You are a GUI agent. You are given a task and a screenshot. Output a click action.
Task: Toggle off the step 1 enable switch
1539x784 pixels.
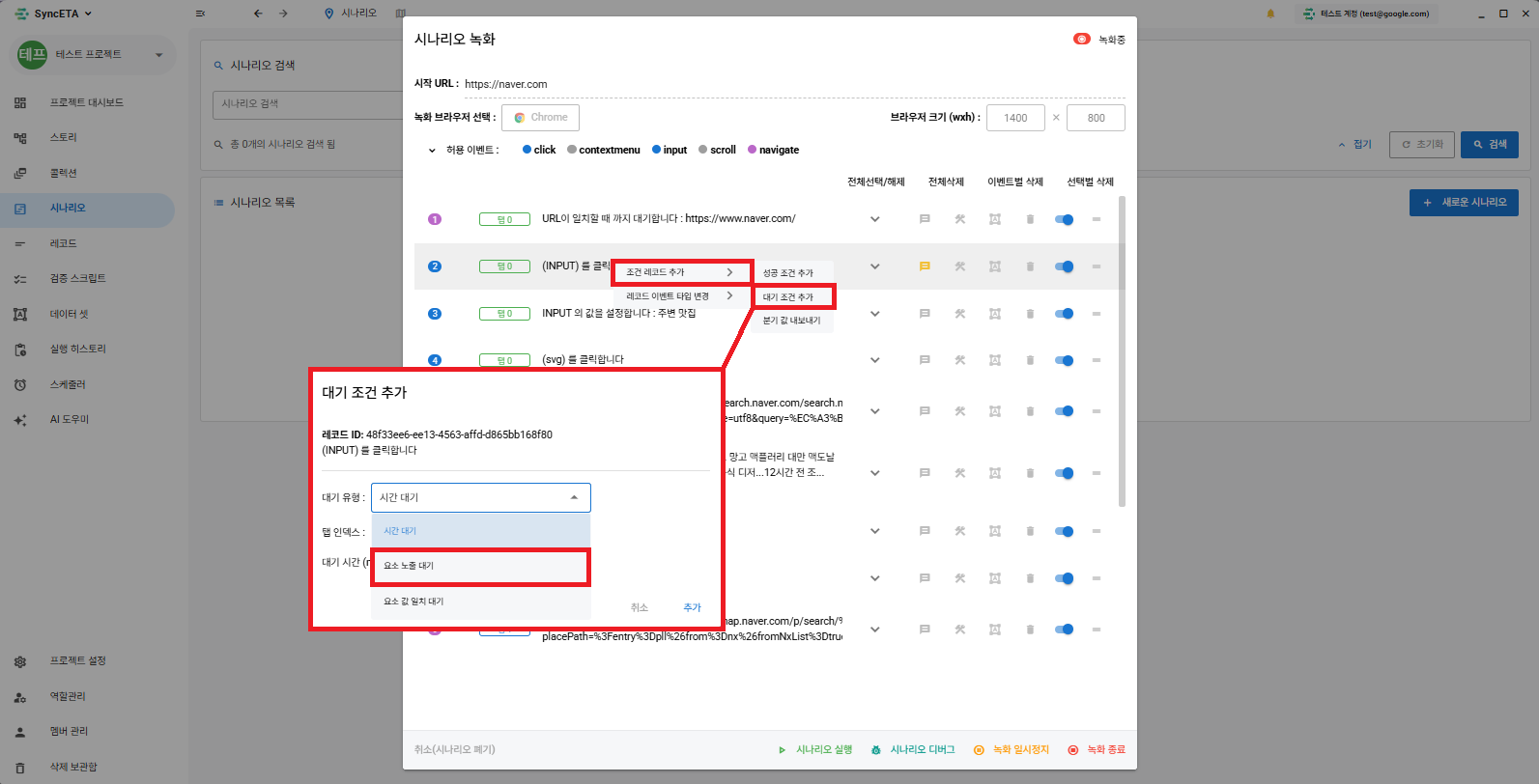click(x=1065, y=219)
